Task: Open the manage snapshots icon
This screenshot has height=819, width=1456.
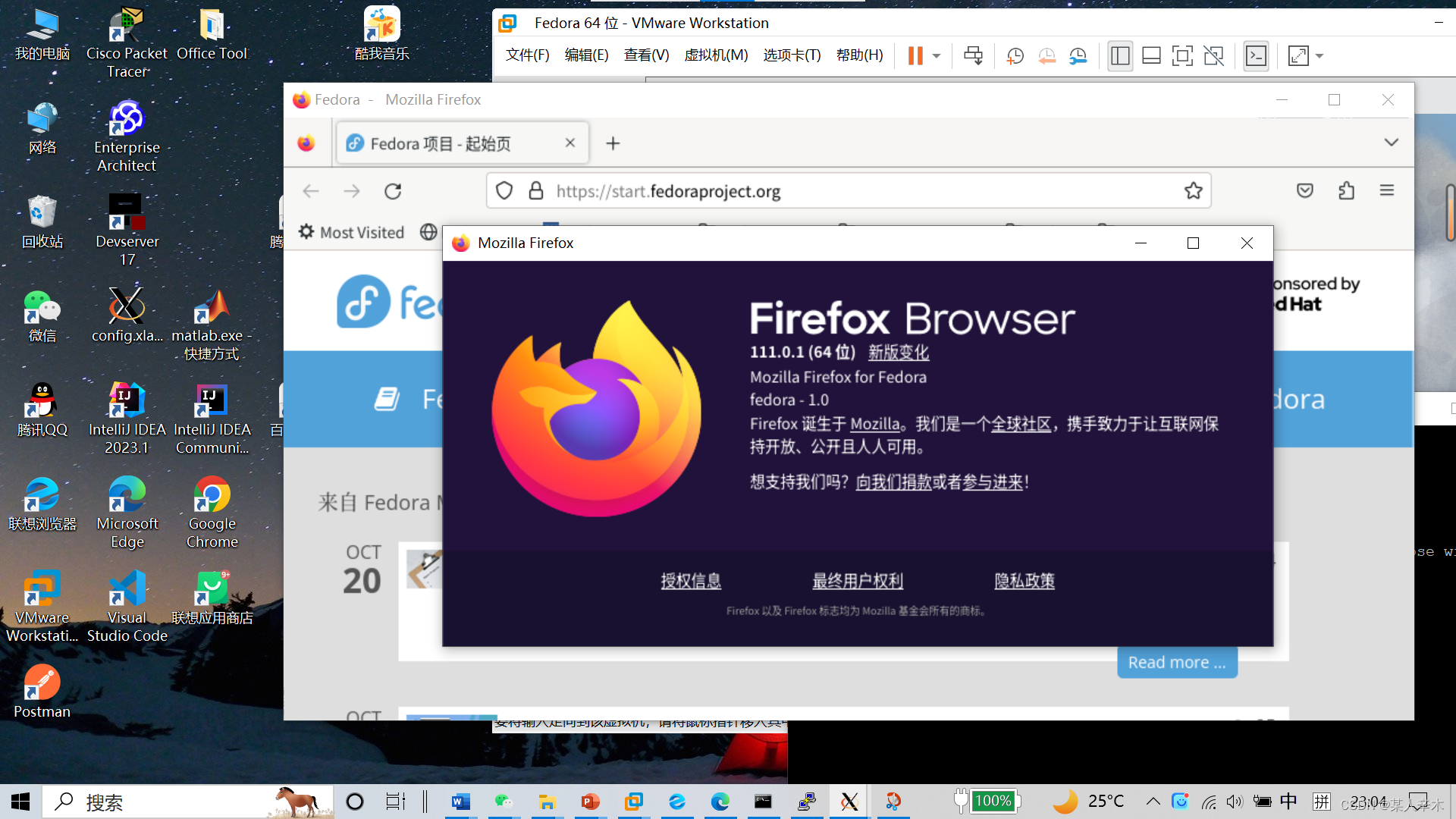Action: pos(1078,55)
